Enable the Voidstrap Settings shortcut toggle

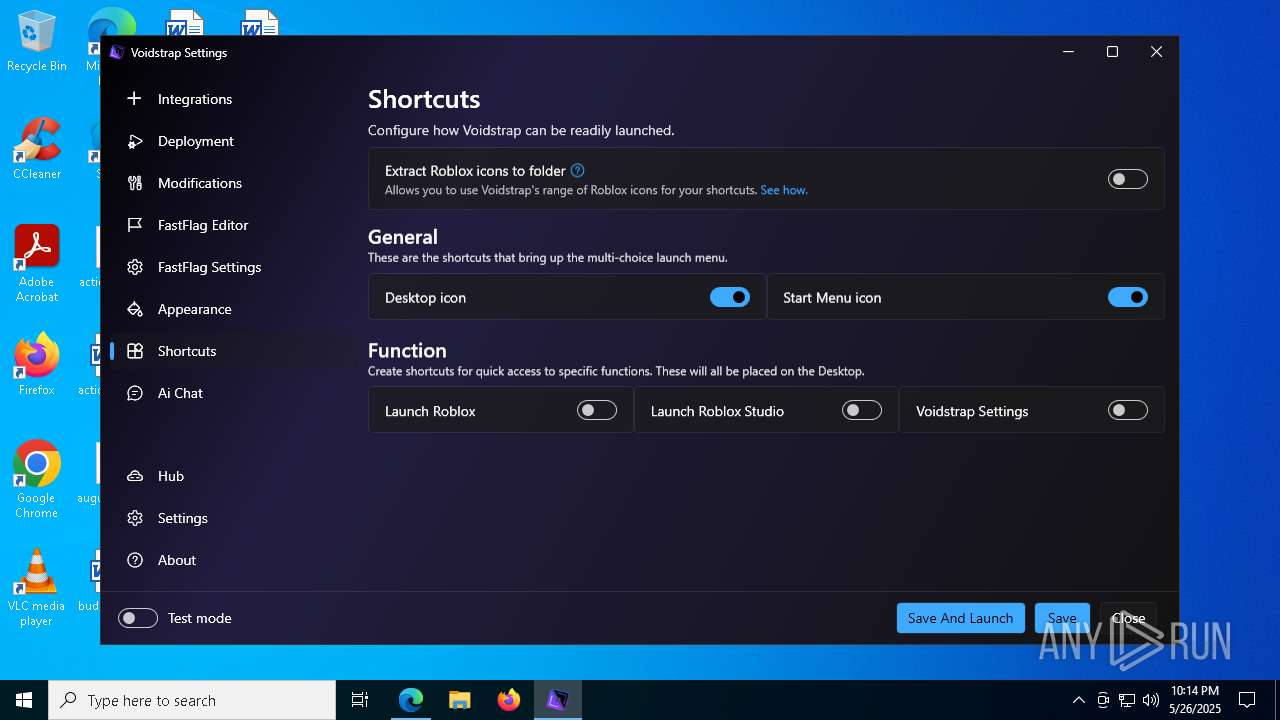click(x=1128, y=410)
